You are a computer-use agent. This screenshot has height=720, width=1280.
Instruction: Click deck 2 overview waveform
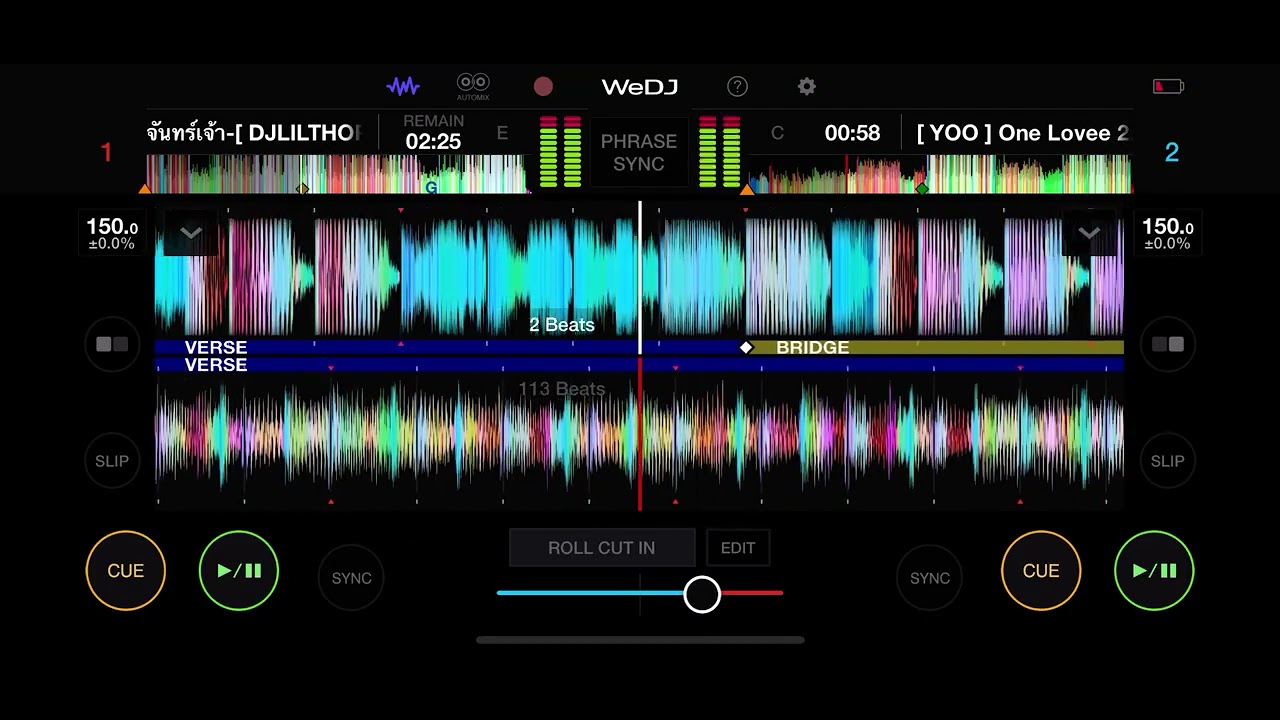tap(940, 174)
